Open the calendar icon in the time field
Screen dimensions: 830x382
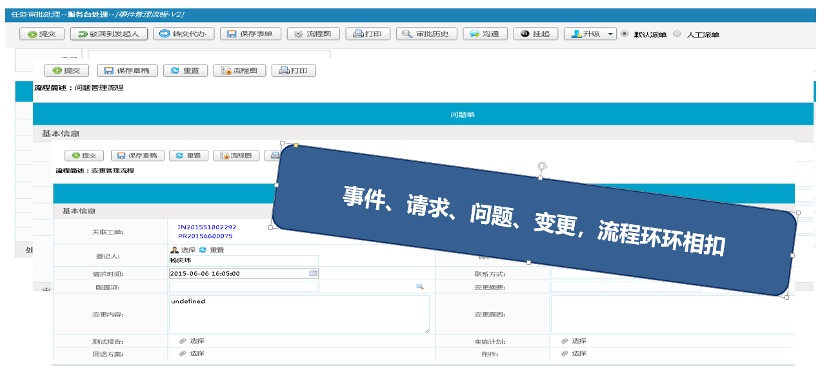pos(313,274)
